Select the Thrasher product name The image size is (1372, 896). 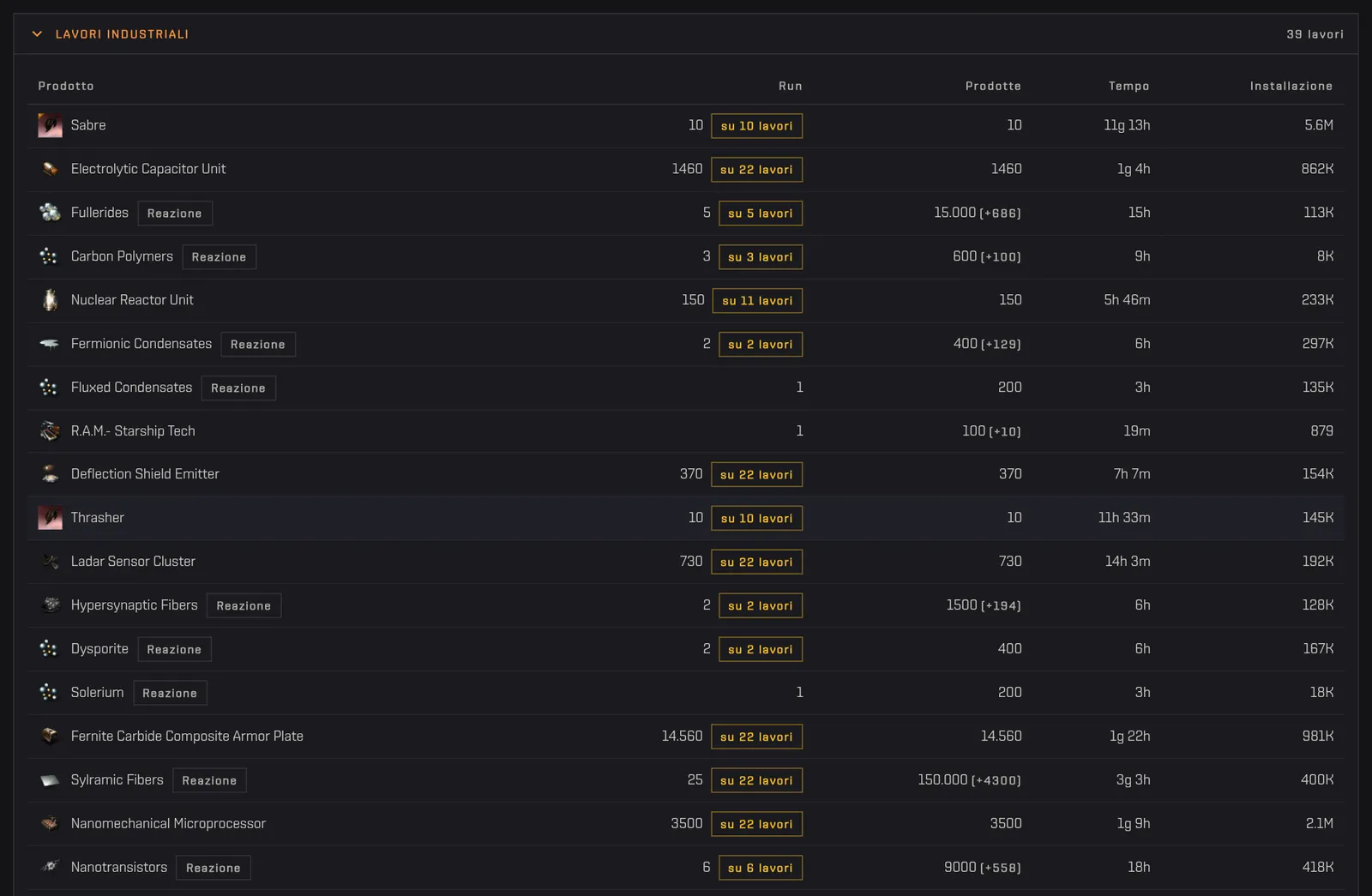(98, 518)
